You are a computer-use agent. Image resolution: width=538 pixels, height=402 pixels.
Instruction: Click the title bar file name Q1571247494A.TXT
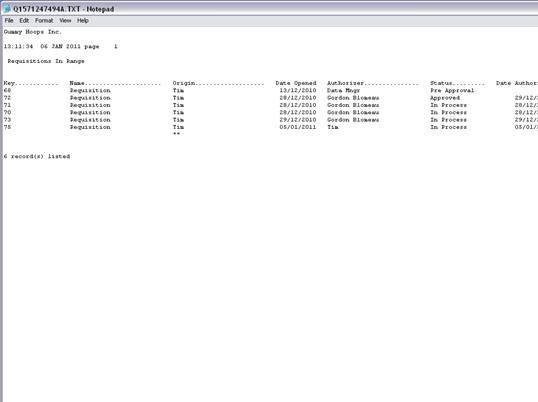(47, 9)
